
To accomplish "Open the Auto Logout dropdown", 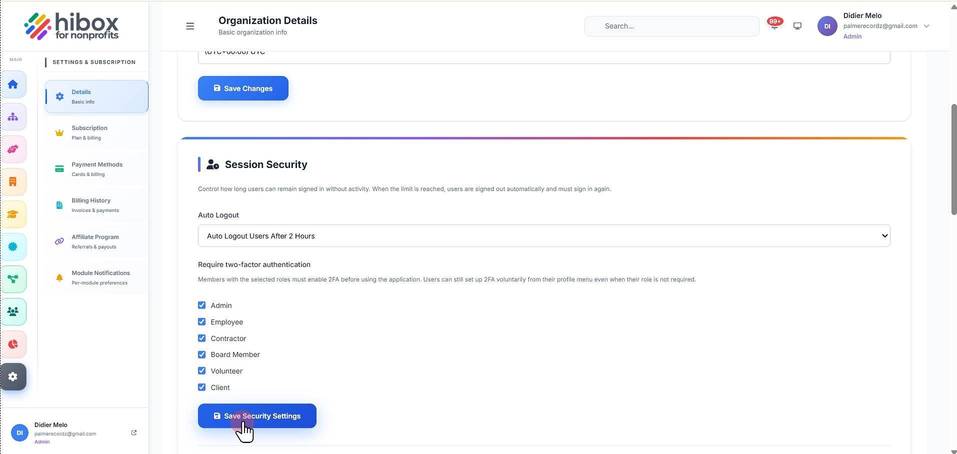I will 544,236.
